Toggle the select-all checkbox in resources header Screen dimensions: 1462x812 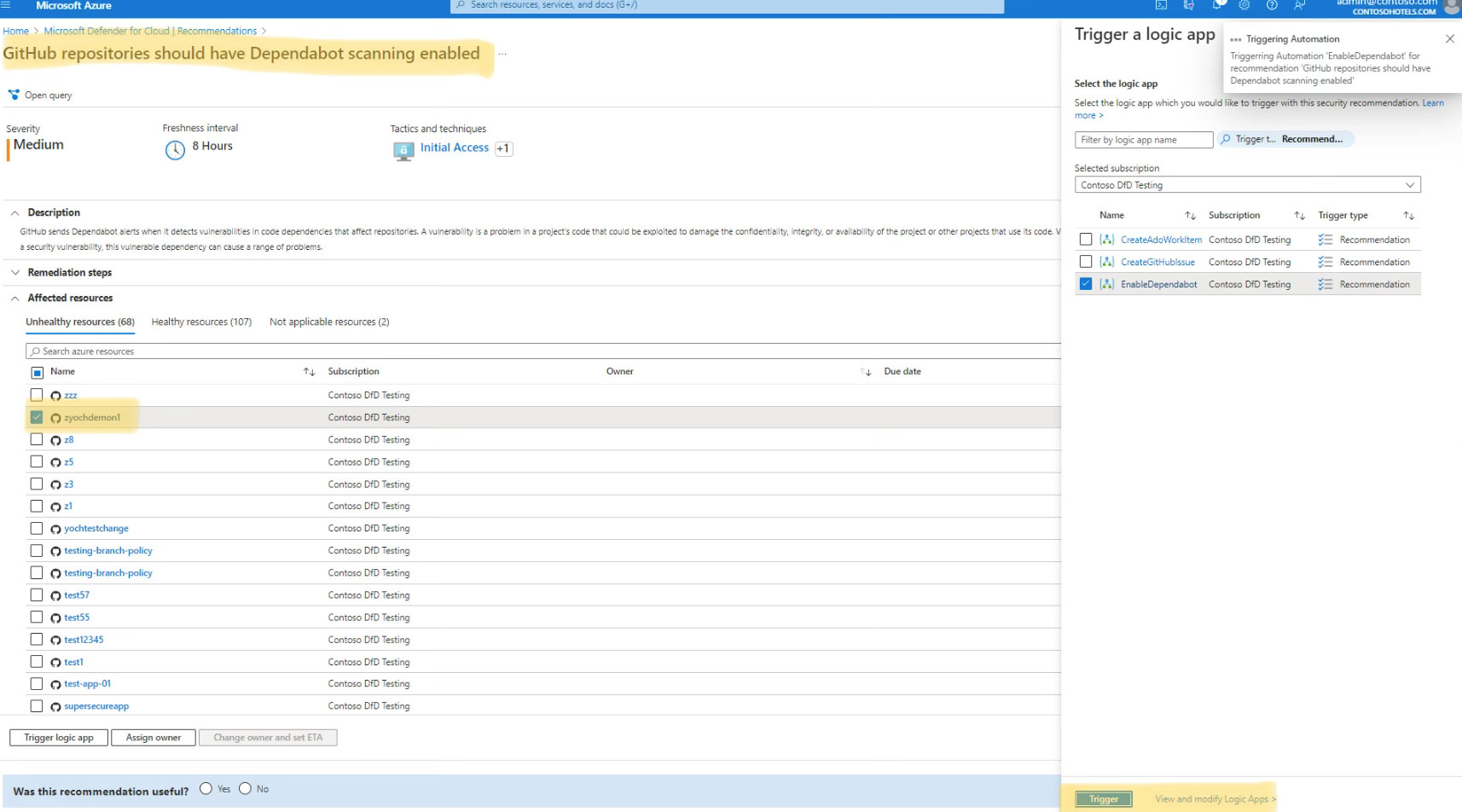tap(37, 373)
